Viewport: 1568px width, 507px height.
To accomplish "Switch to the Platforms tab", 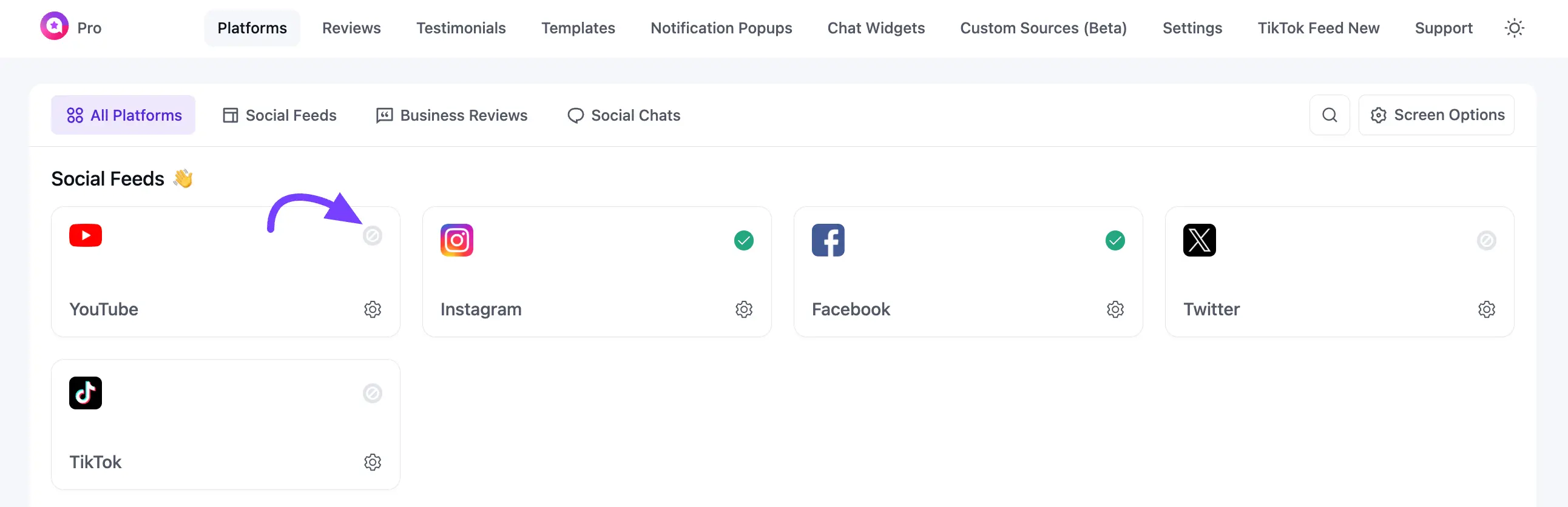I will pos(251,28).
